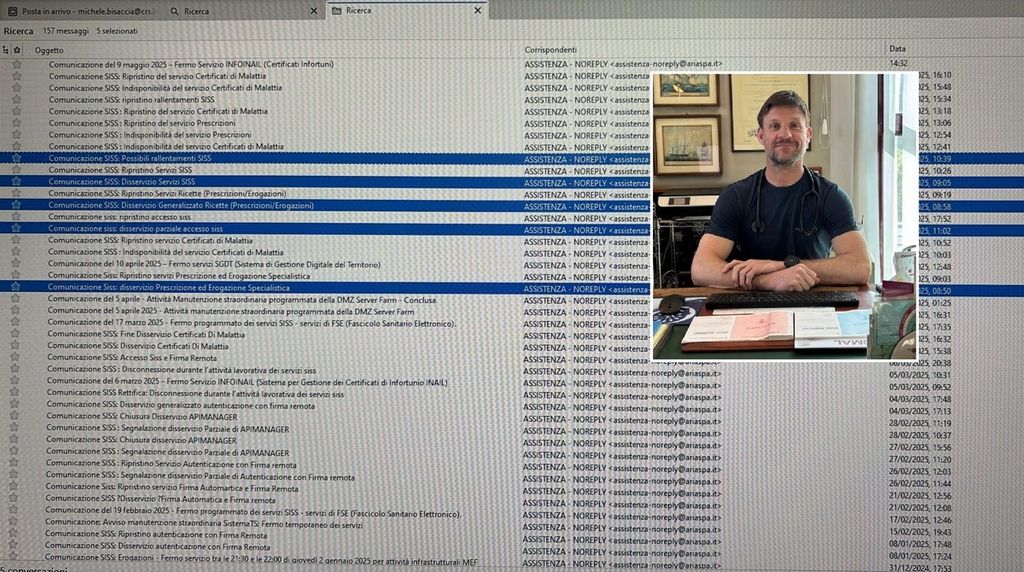Toggle star on 'disservizio parziale accesso siss' row

coord(16,229)
